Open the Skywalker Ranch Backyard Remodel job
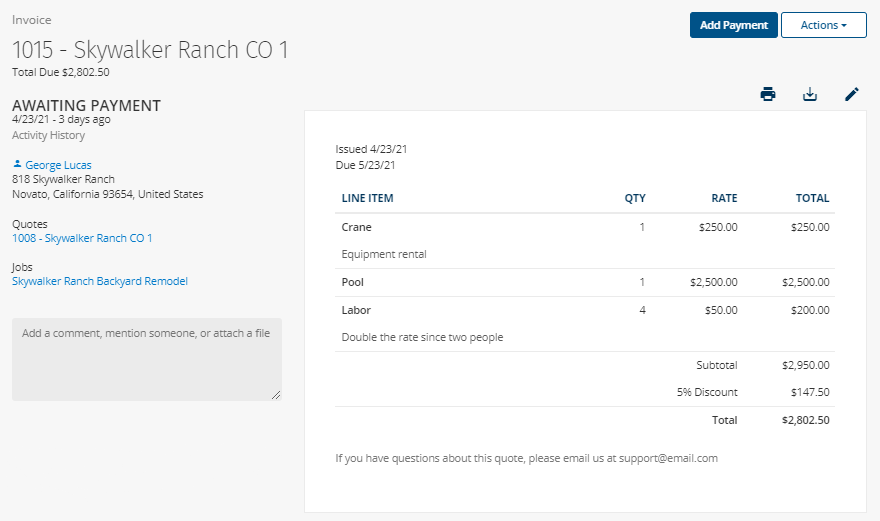Image resolution: width=880 pixels, height=521 pixels. click(100, 281)
